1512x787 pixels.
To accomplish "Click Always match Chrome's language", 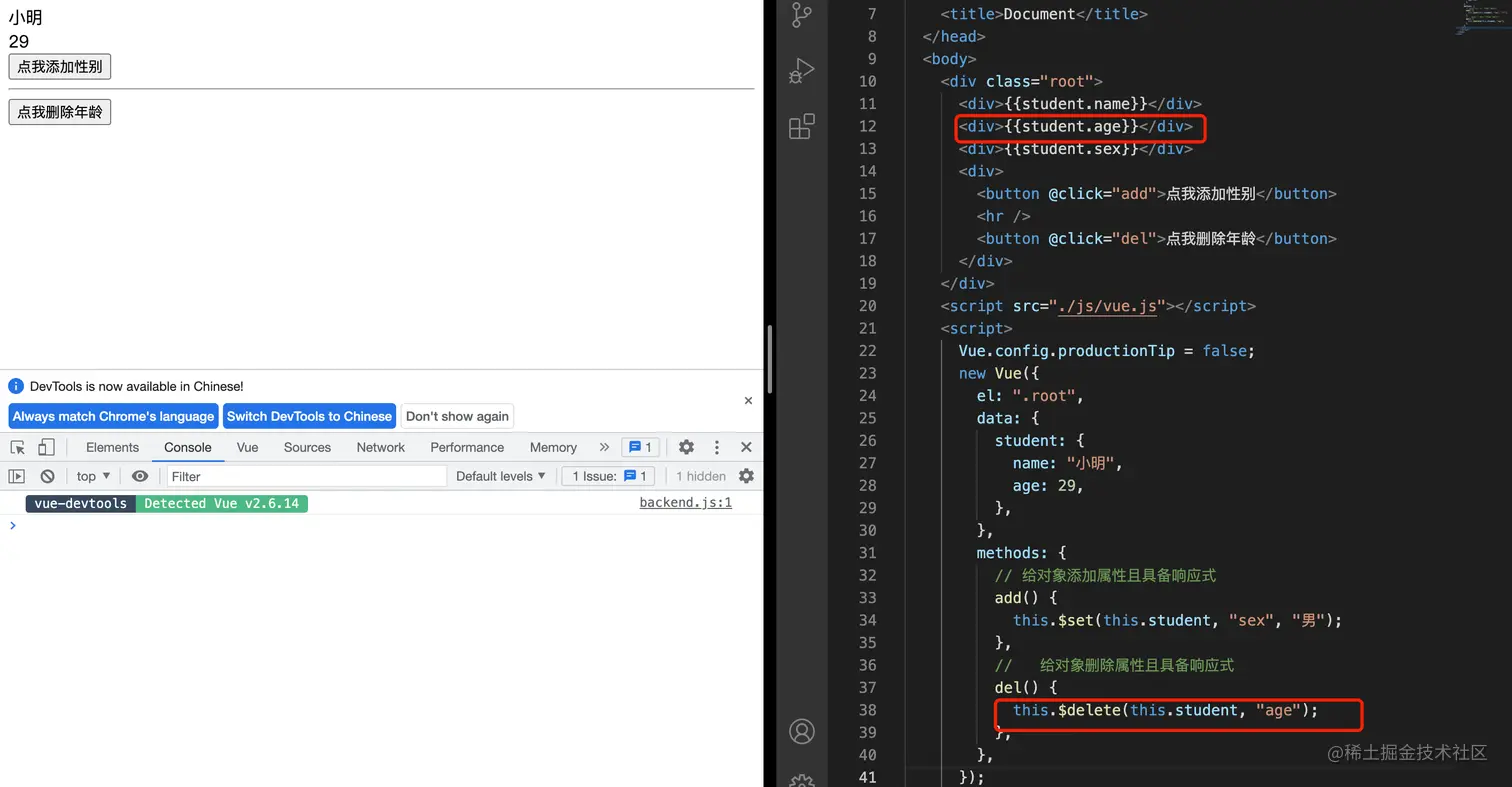I will click(x=113, y=416).
